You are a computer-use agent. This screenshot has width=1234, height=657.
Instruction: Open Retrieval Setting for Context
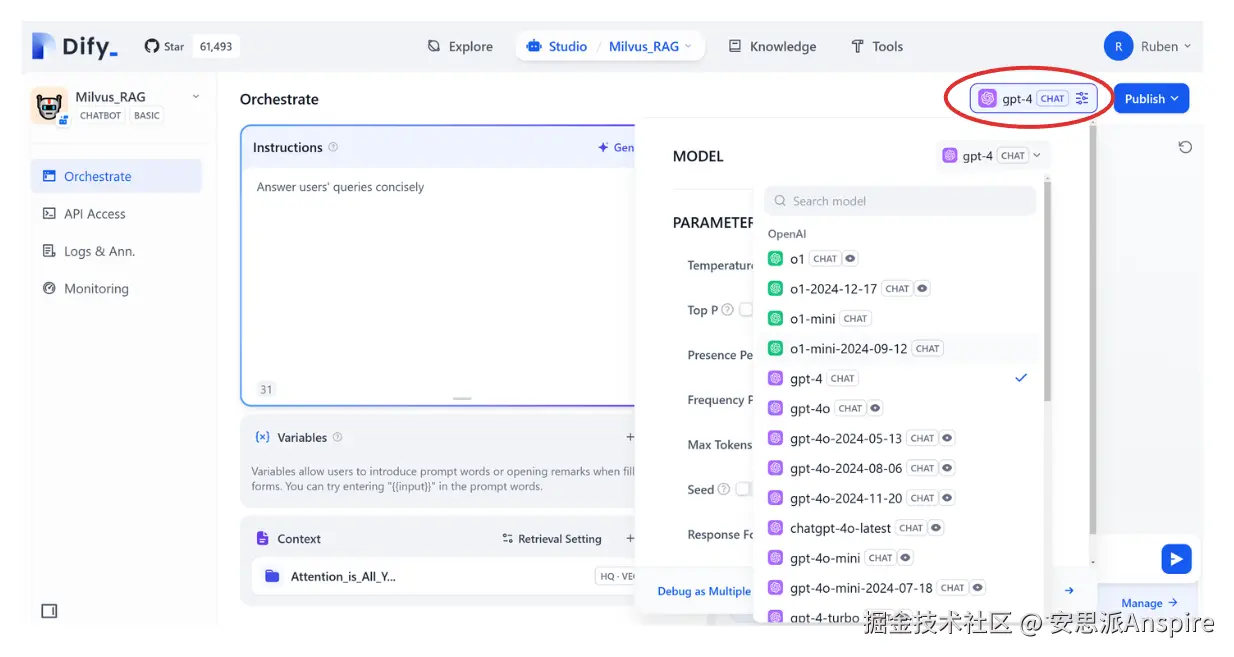click(x=552, y=539)
